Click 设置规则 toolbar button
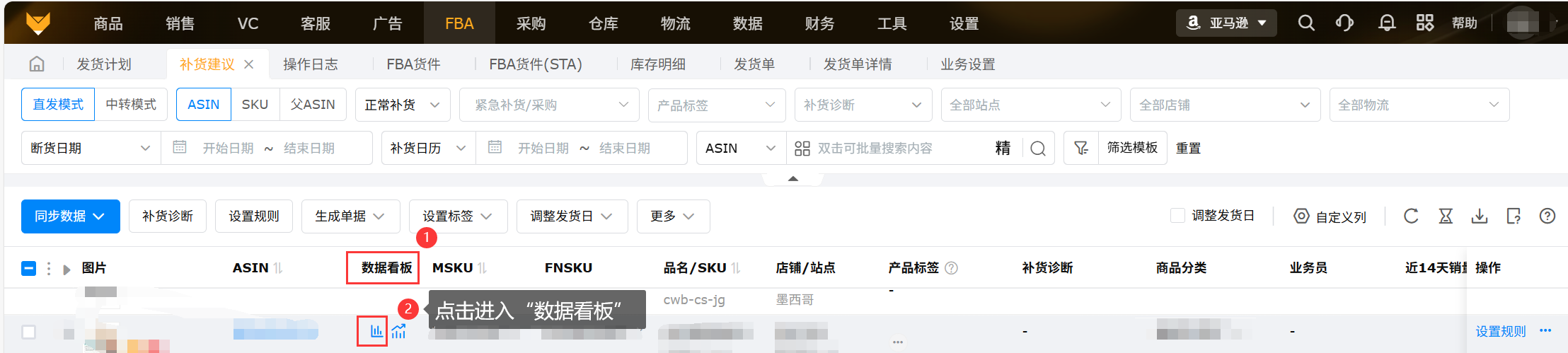Screen dimensions: 1568x353 (x=254, y=216)
